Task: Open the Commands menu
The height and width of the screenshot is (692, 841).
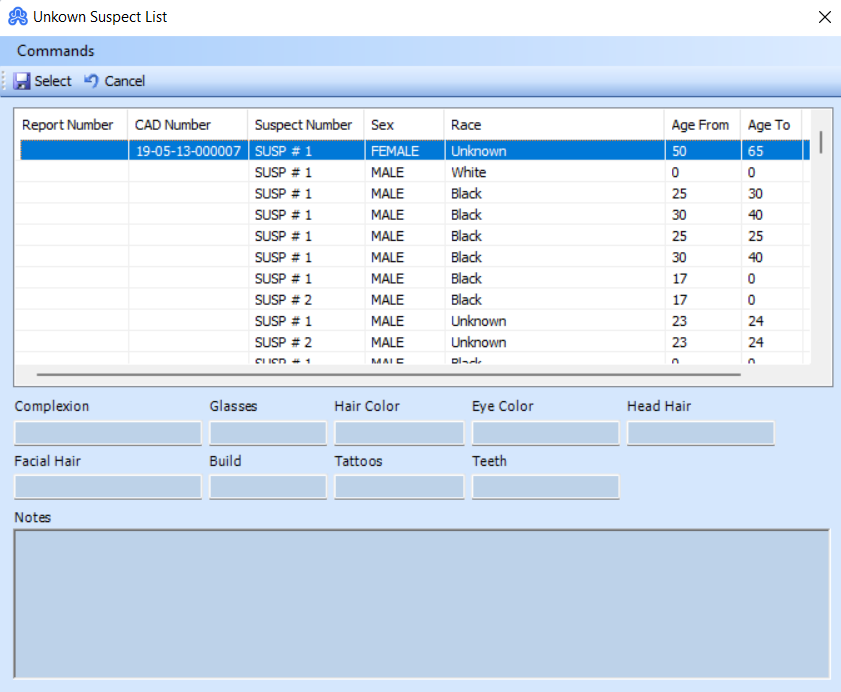Action: coord(55,50)
